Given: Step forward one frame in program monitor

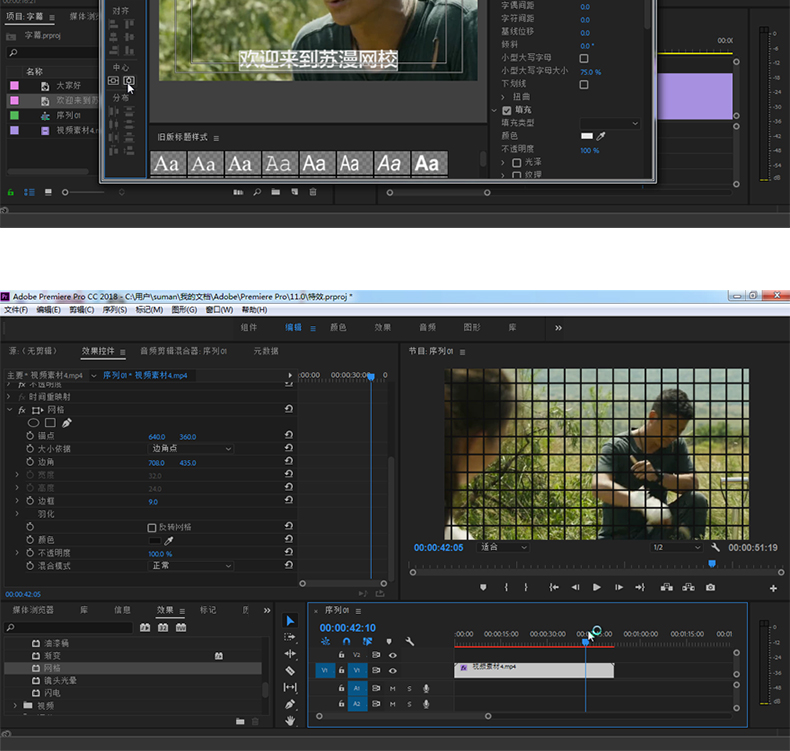Looking at the screenshot, I should pyautogui.click(x=619, y=587).
